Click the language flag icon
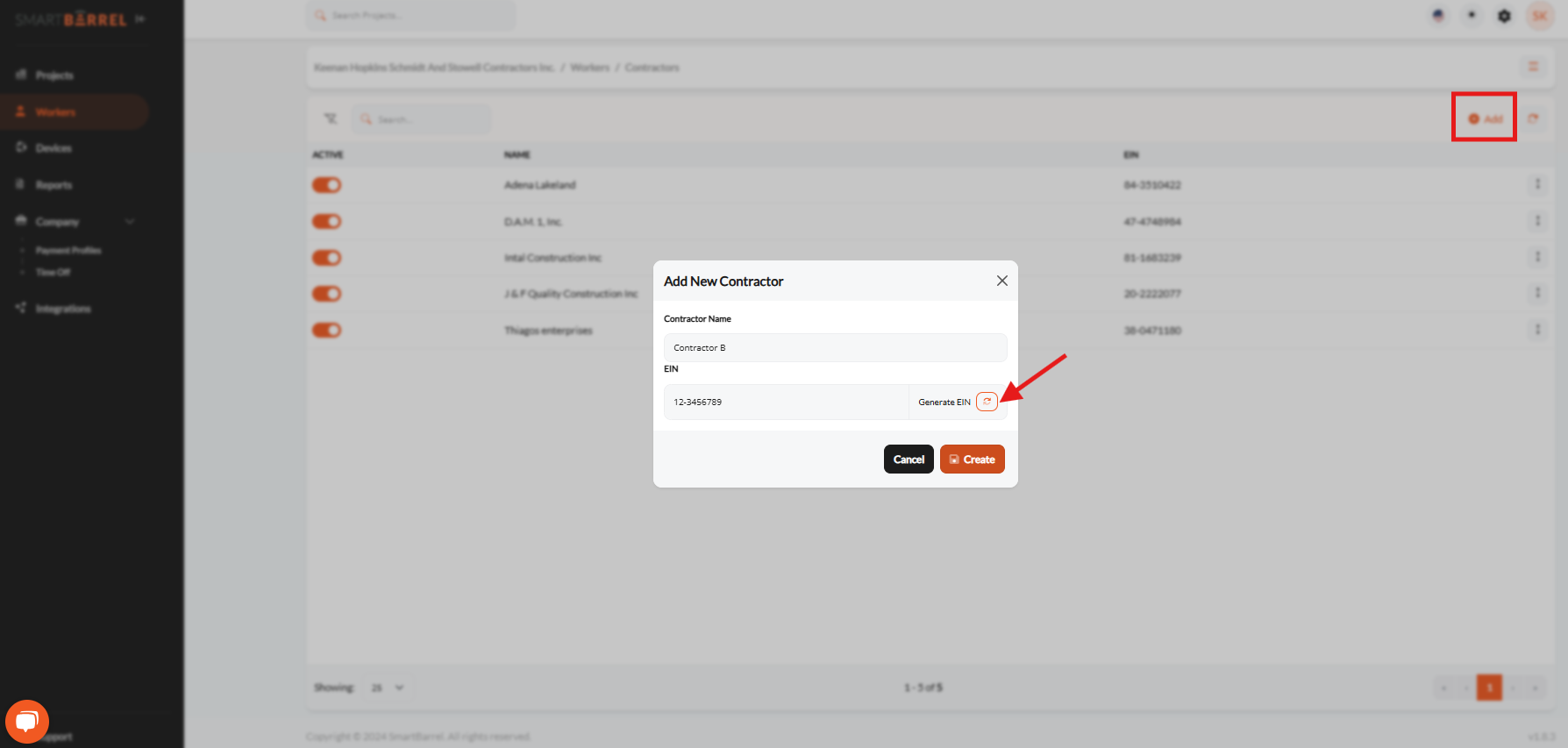 coord(1438,16)
